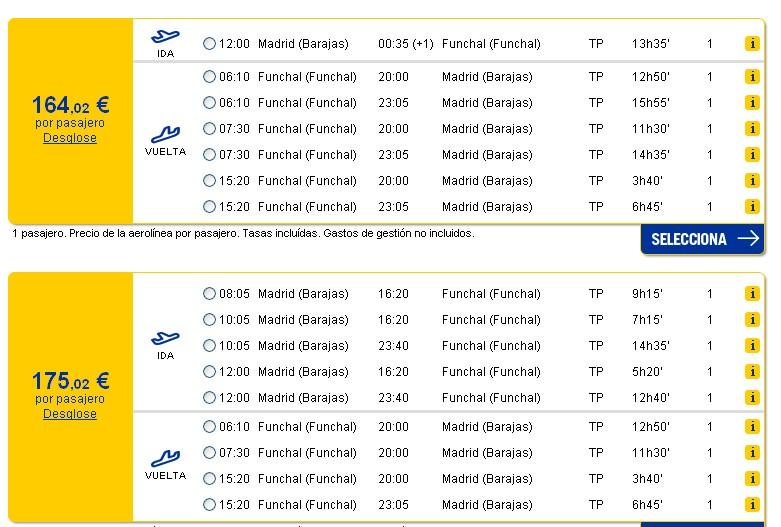Open info icon for 5h20' outbound flight
Screen dimensions: 781x527
[752, 372]
